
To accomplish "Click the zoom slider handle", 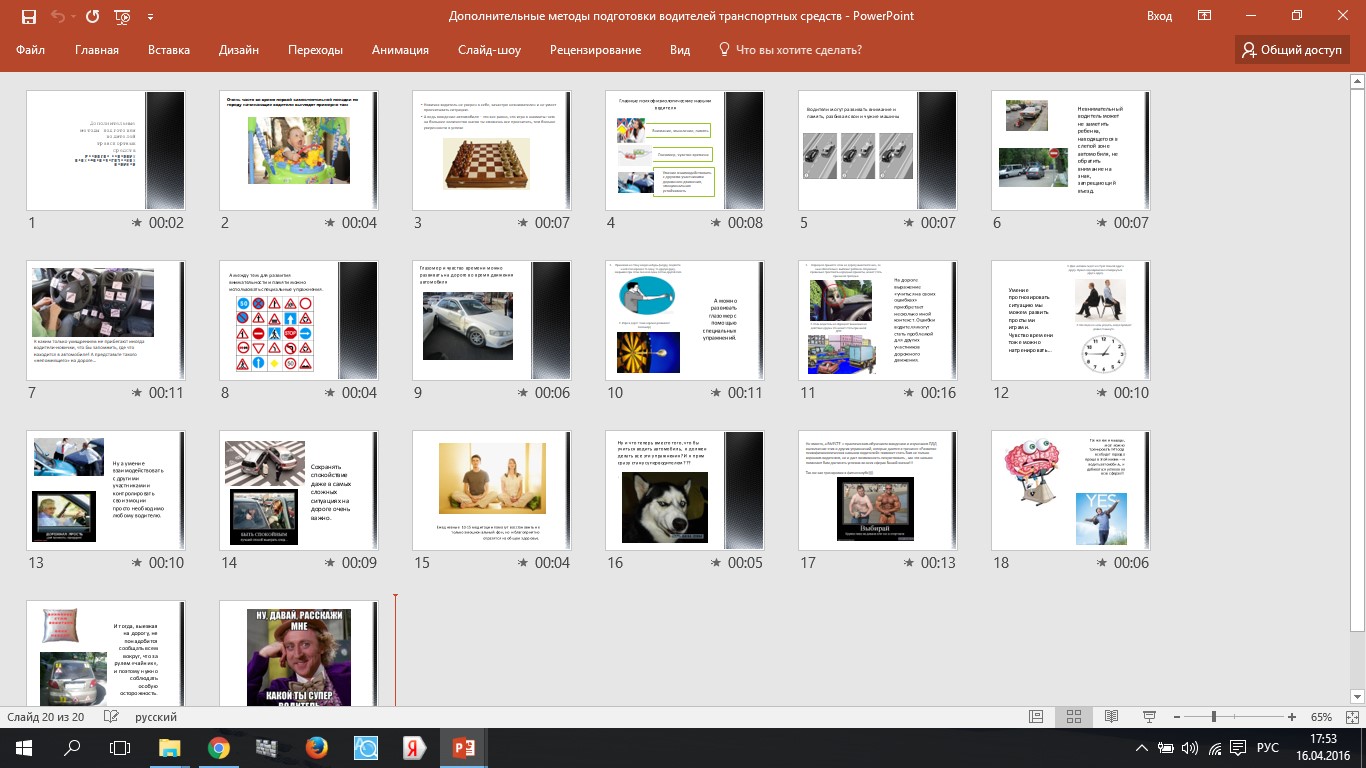I will (x=1214, y=717).
